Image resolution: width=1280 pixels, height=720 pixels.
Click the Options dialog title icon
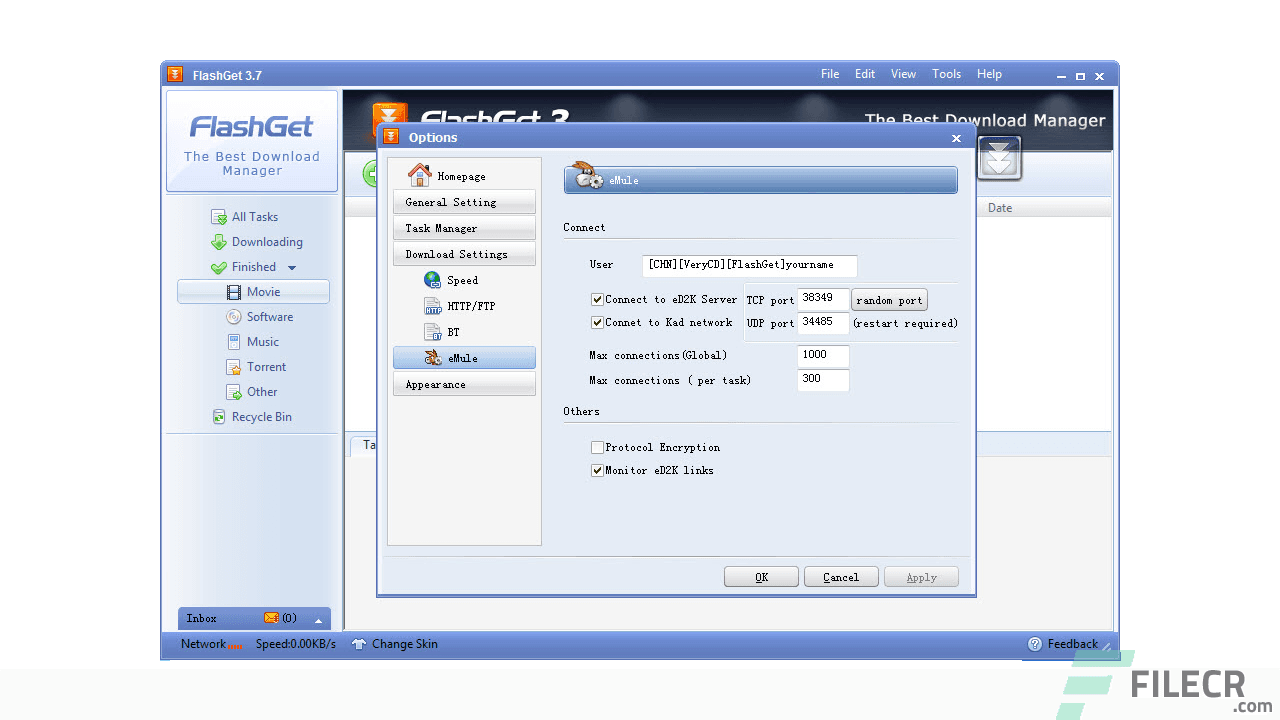pos(391,137)
